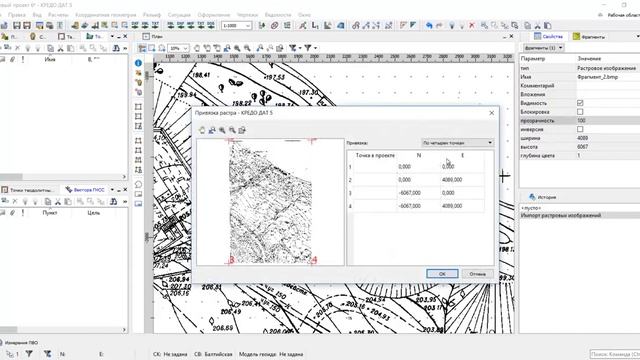Click the Cut scissors icon in top-right toolbar
640x360 pixels.
point(538,25)
